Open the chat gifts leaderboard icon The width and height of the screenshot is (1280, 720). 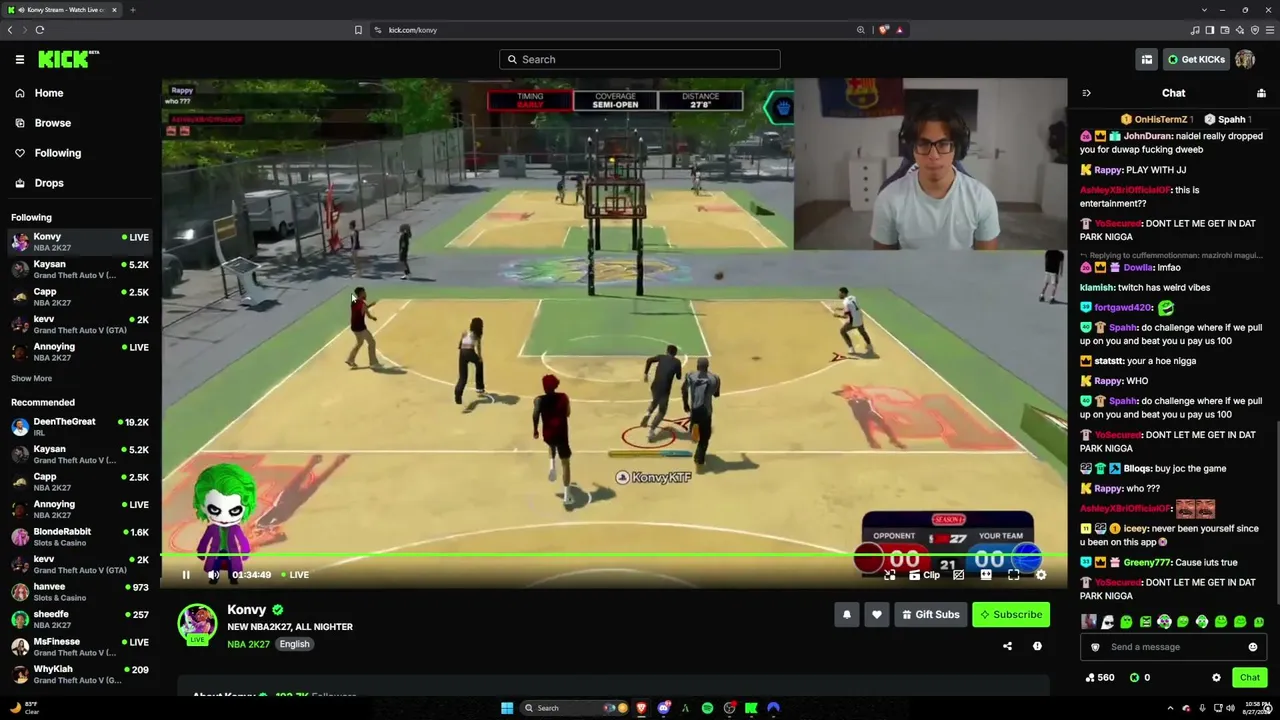click(x=1261, y=93)
